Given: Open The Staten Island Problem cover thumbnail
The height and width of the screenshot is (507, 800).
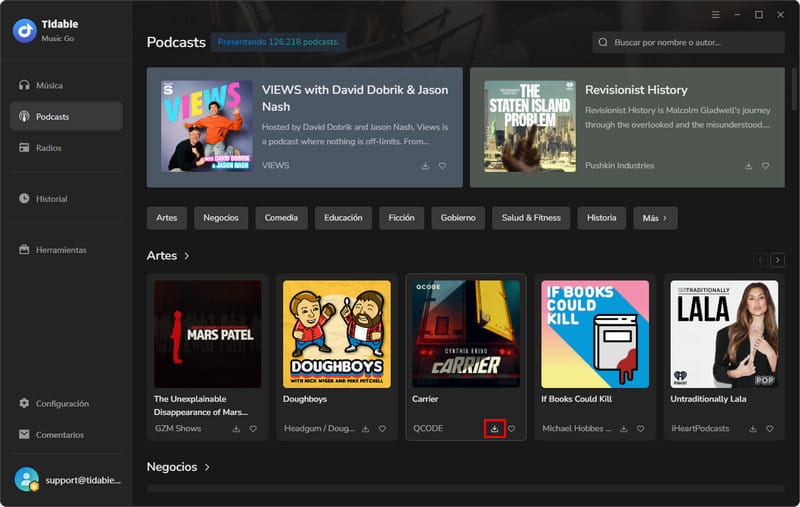Looking at the screenshot, I should [530, 126].
